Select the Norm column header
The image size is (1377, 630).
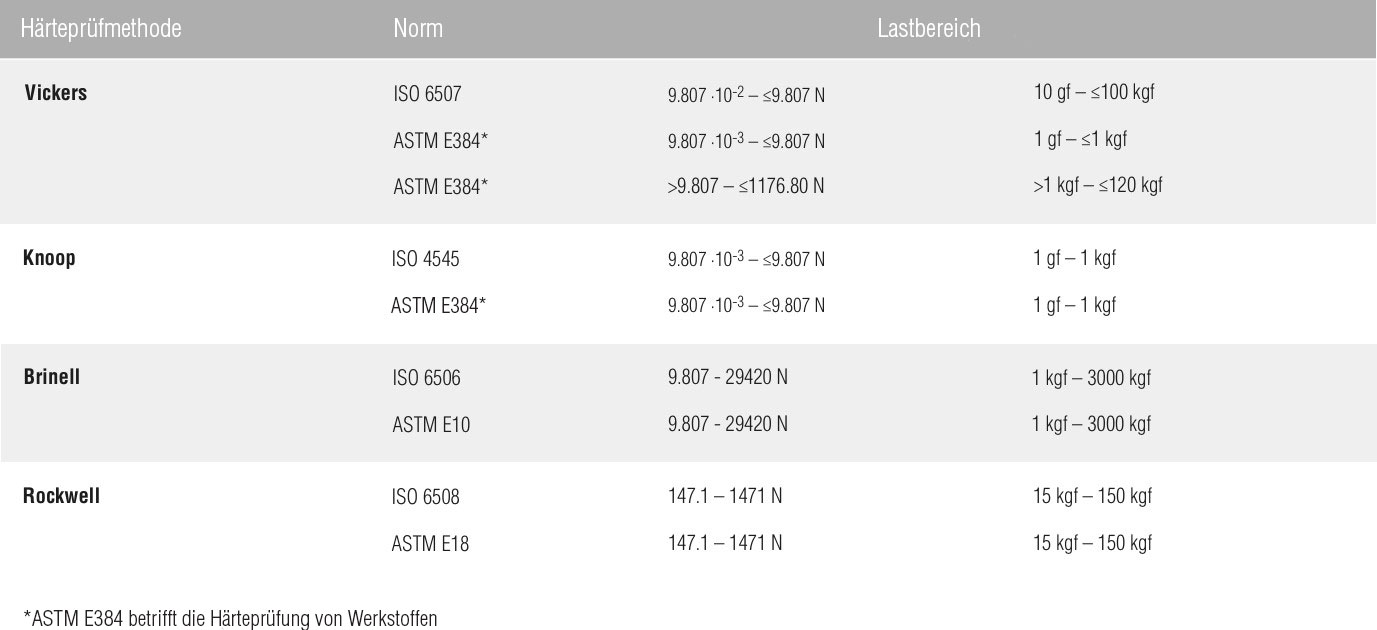coord(418,29)
